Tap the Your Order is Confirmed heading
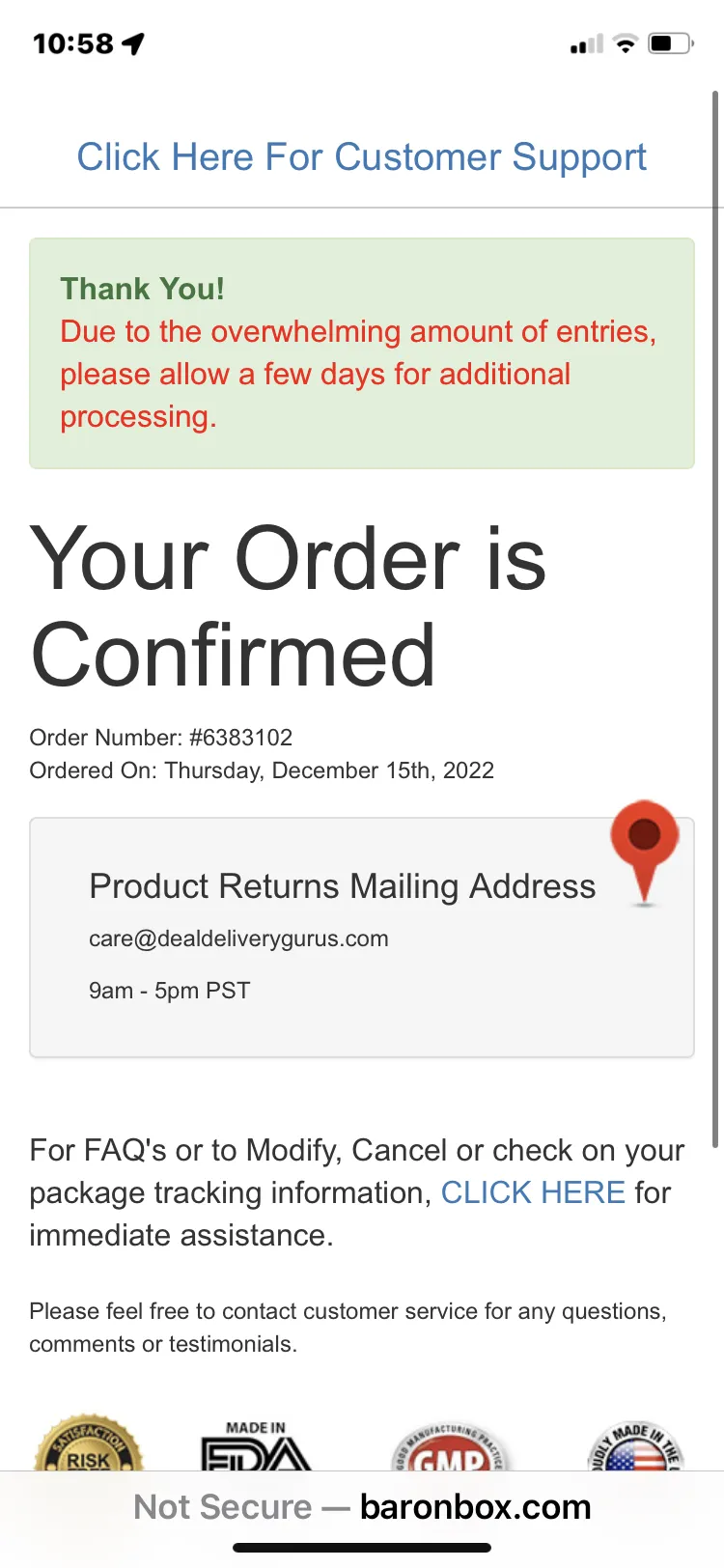The width and height of the screenshot is (724, 1568). coord(288,605)
